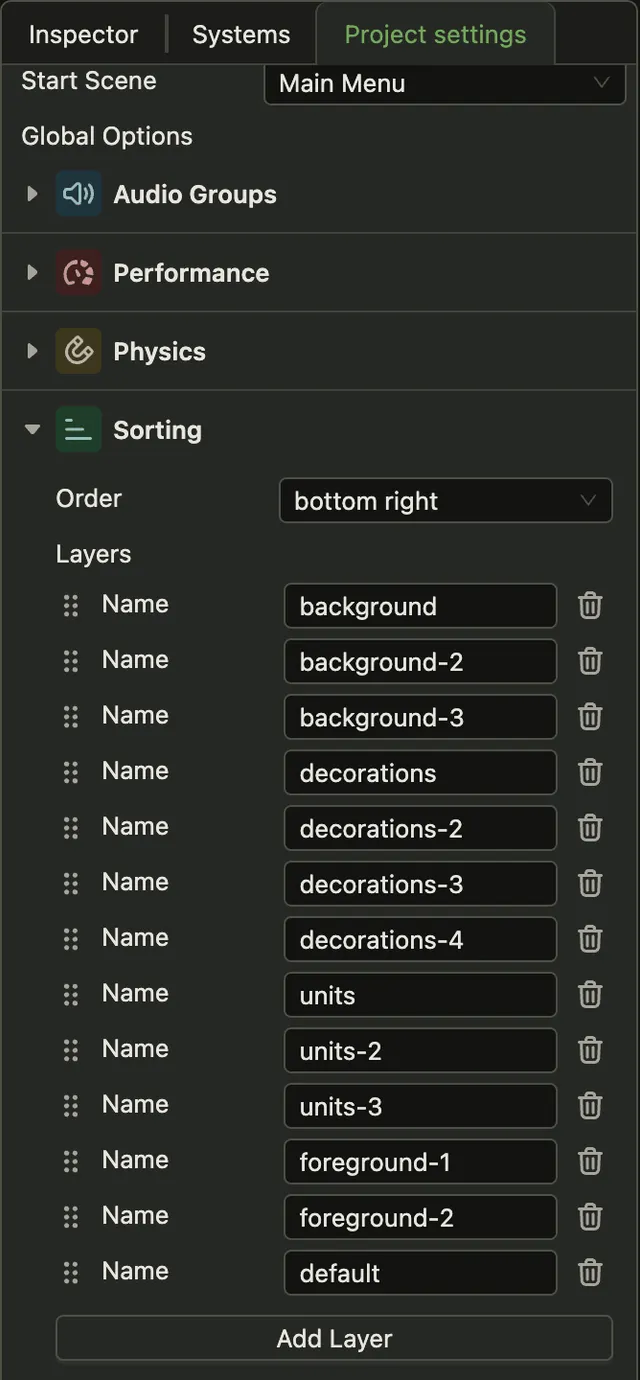
Task: Edit the background-2 name field
Action: click(x=420, y=662)
